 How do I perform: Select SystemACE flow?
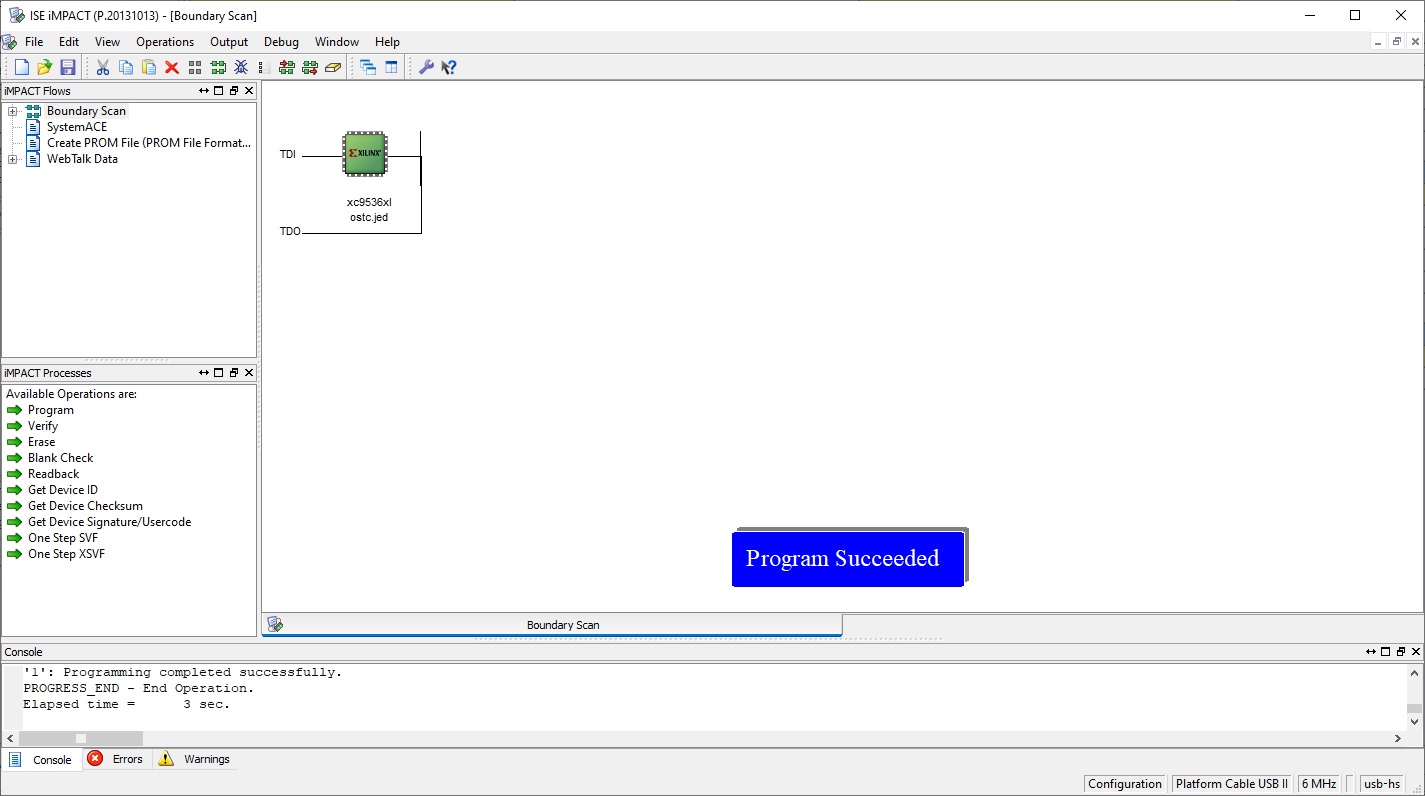click(77, 127)
